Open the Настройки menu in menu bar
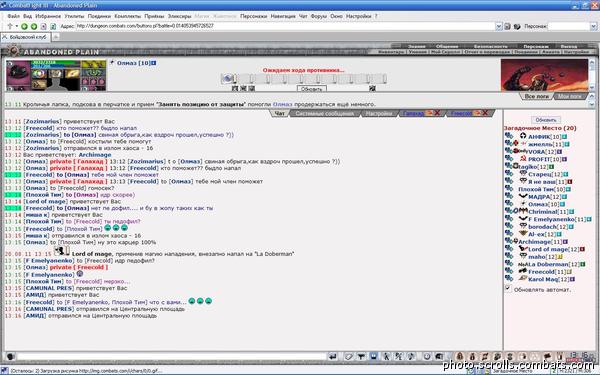This screenshot has height=375, width=600. 359,16
